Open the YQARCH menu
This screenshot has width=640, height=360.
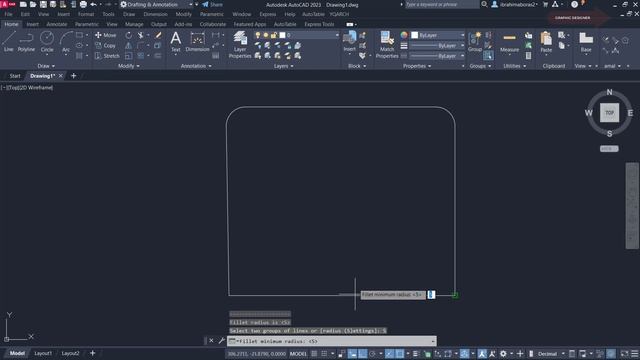[x=339, y=14]
